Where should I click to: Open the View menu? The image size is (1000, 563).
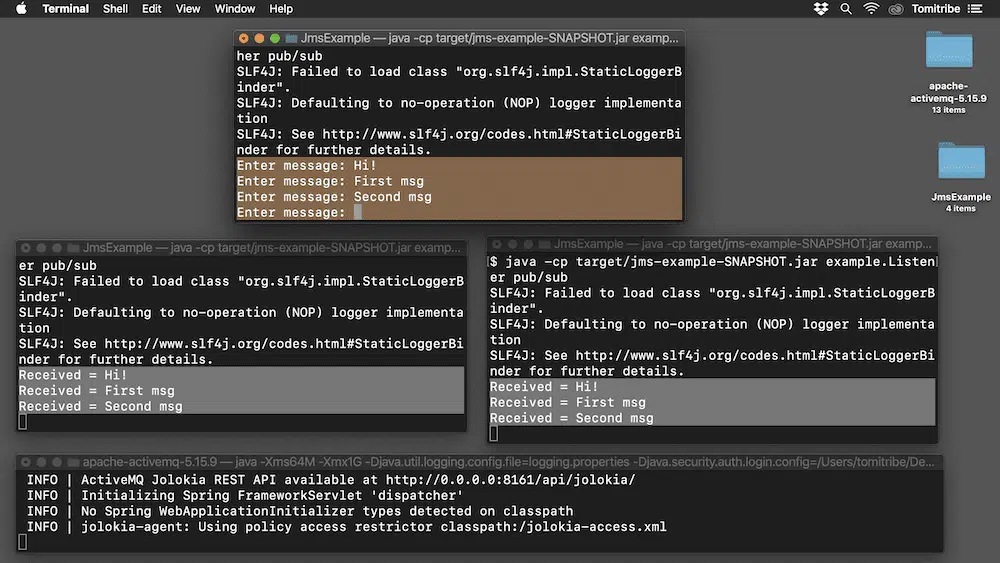tap(188, 9)
